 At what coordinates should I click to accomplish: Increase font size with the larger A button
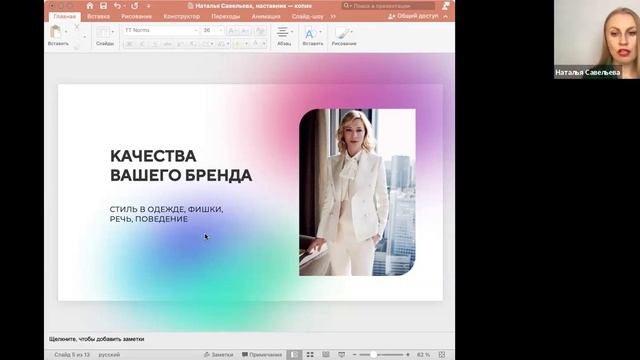coord(232,31)
